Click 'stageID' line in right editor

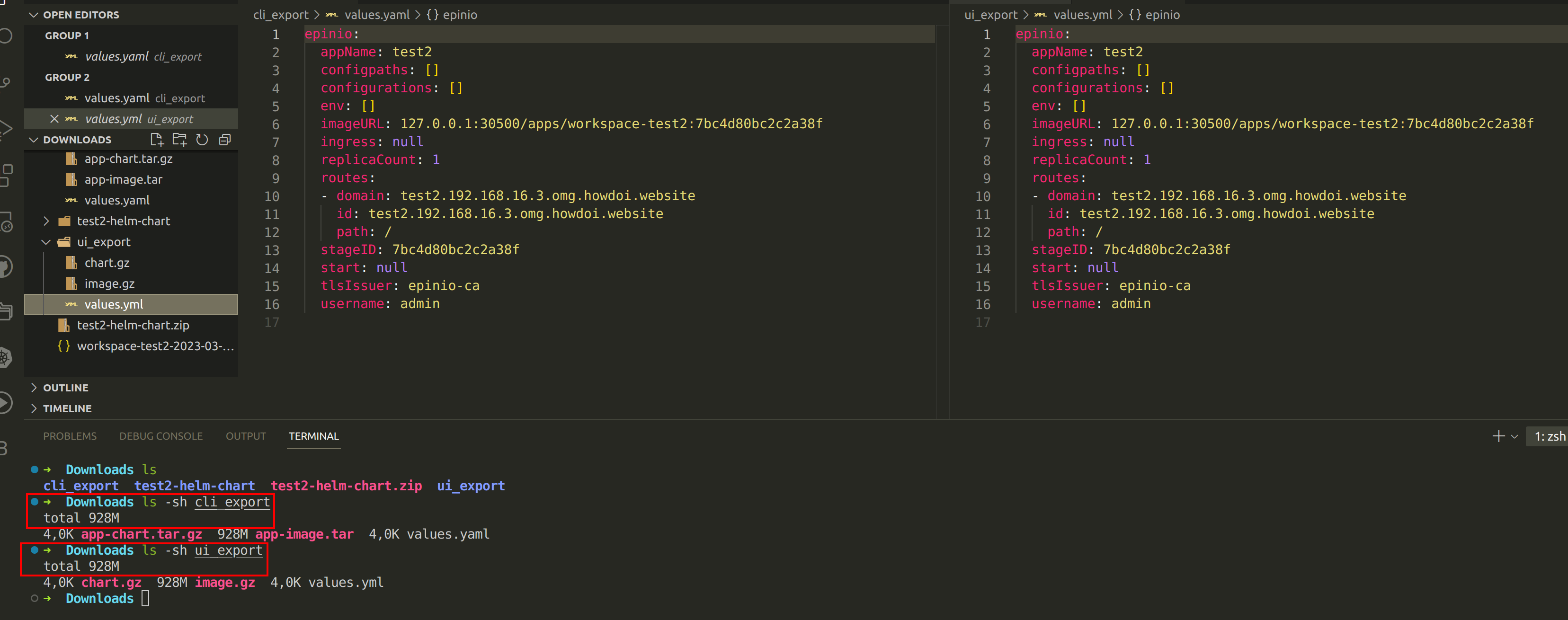point(1131,250)
